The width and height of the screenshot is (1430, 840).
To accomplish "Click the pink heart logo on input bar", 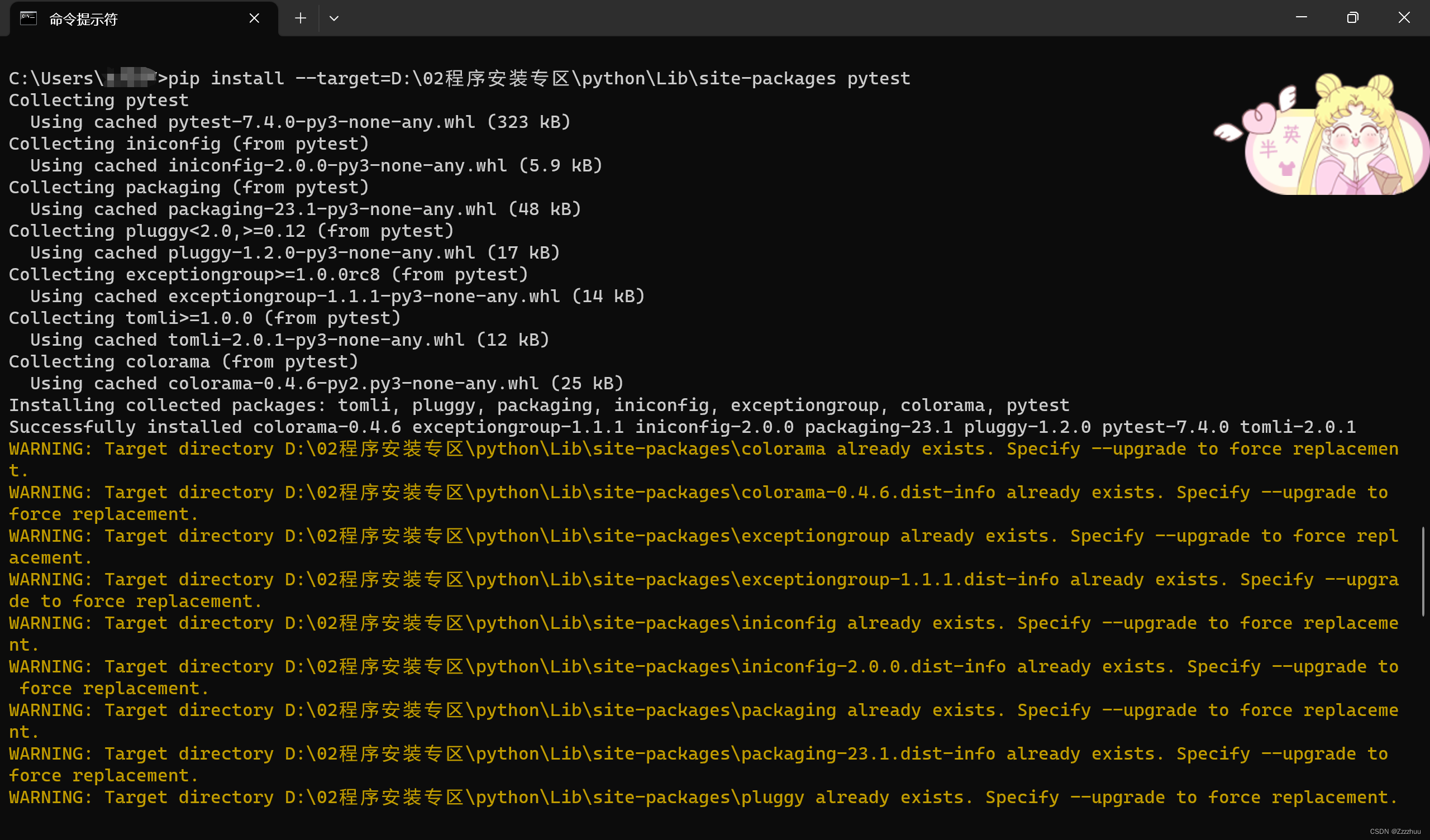I will click(x=1259, y=118).
